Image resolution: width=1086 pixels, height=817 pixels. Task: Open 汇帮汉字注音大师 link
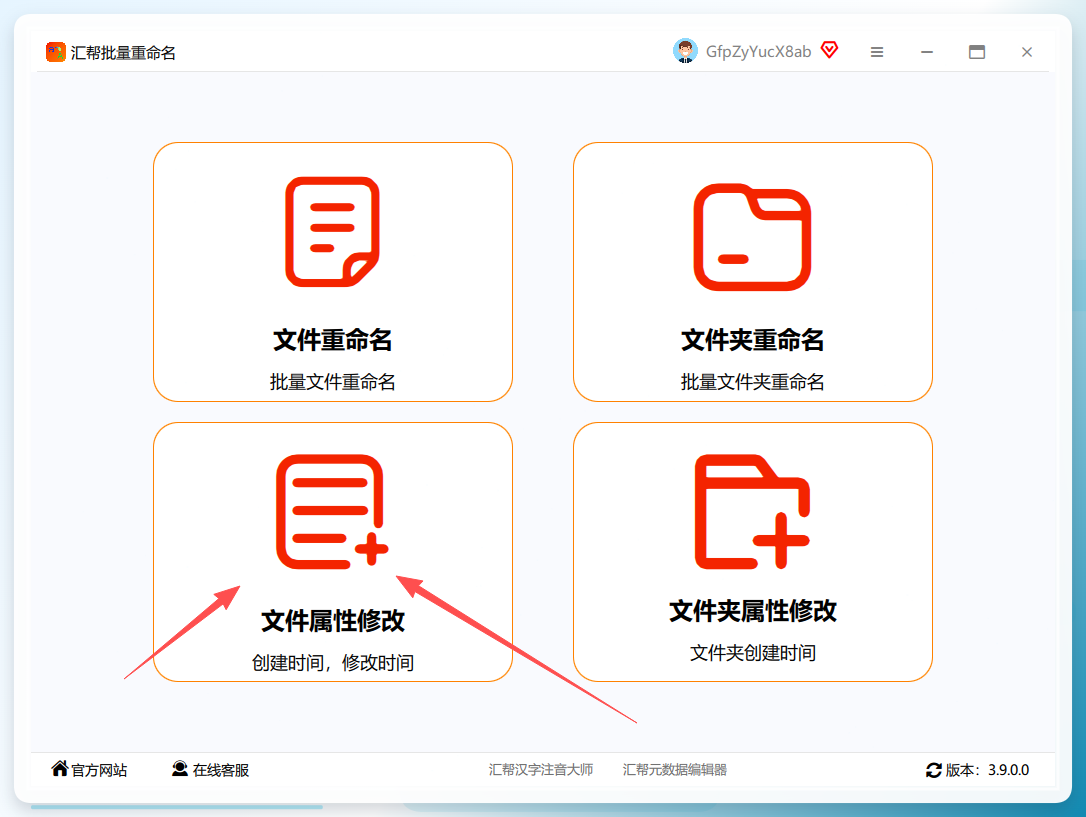pyautogui.click(x=541, y=770)
